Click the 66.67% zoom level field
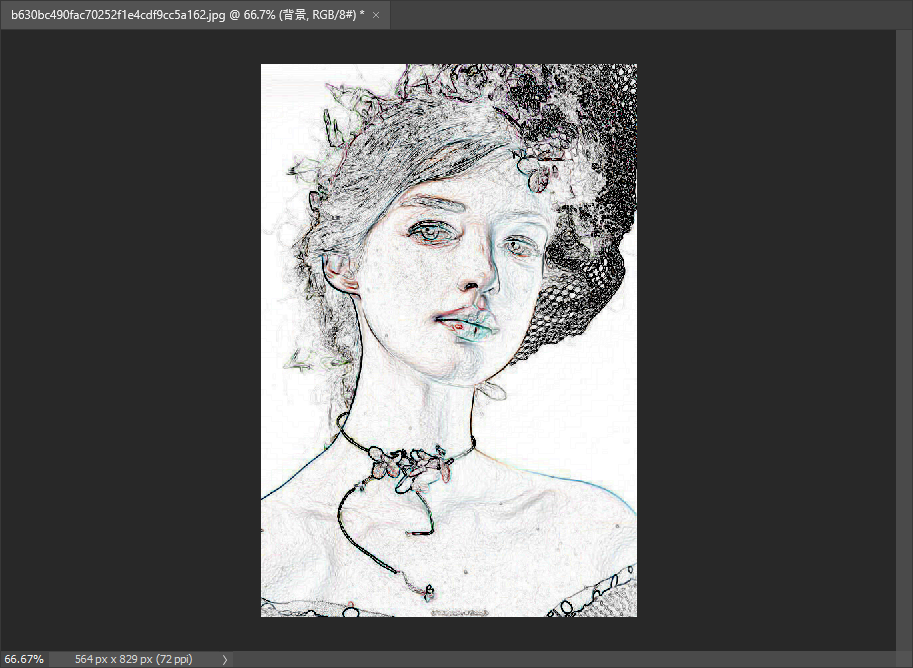The image size is (913, 668). [24, 659]
